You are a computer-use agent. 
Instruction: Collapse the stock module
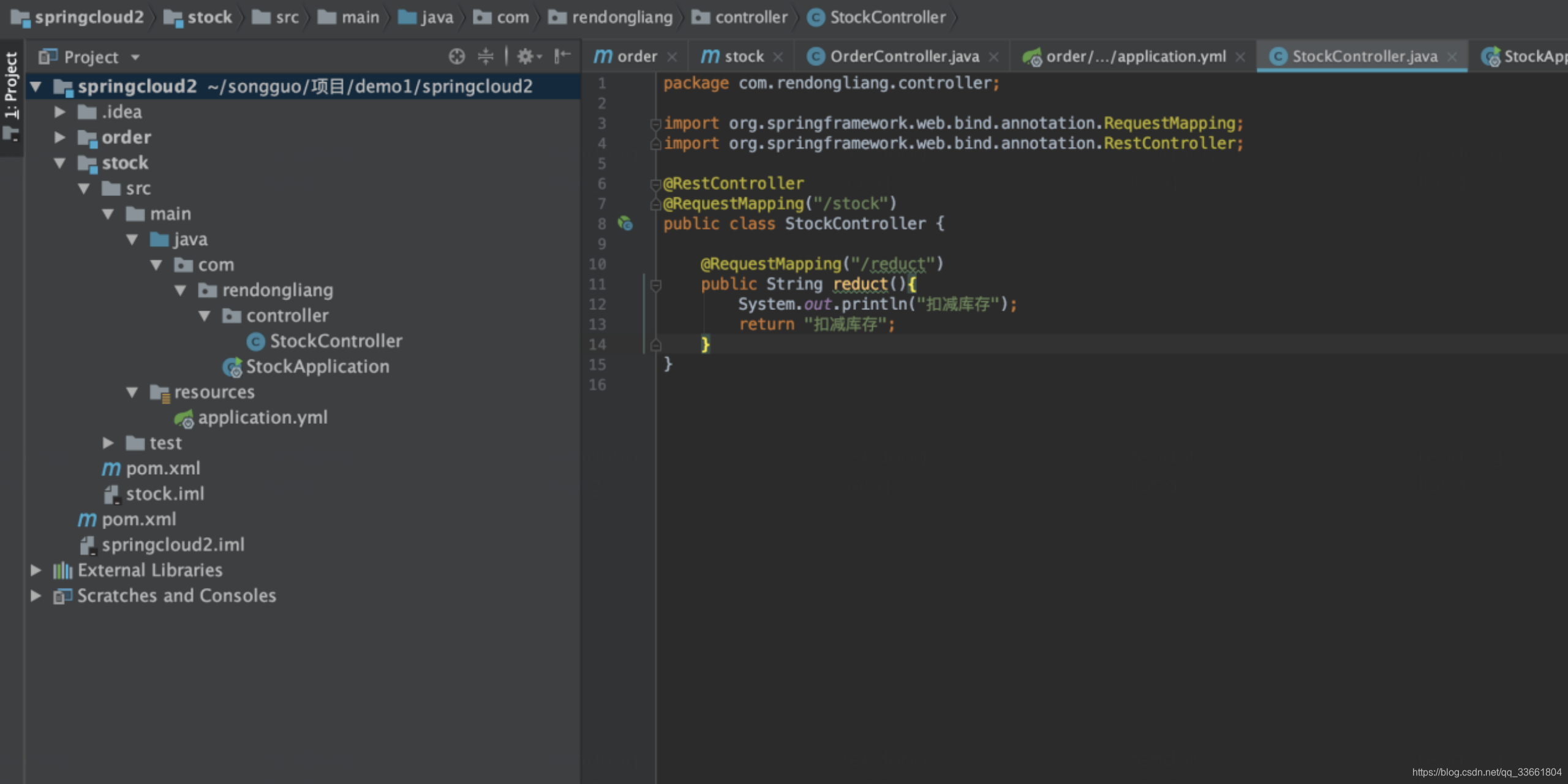(x=59, y=163)
